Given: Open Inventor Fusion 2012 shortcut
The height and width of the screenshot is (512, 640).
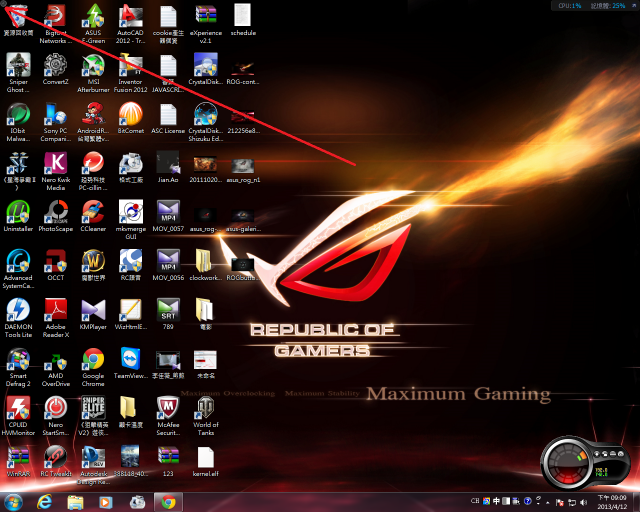Looking at the screenshot, I should click(x=131, y=73).
